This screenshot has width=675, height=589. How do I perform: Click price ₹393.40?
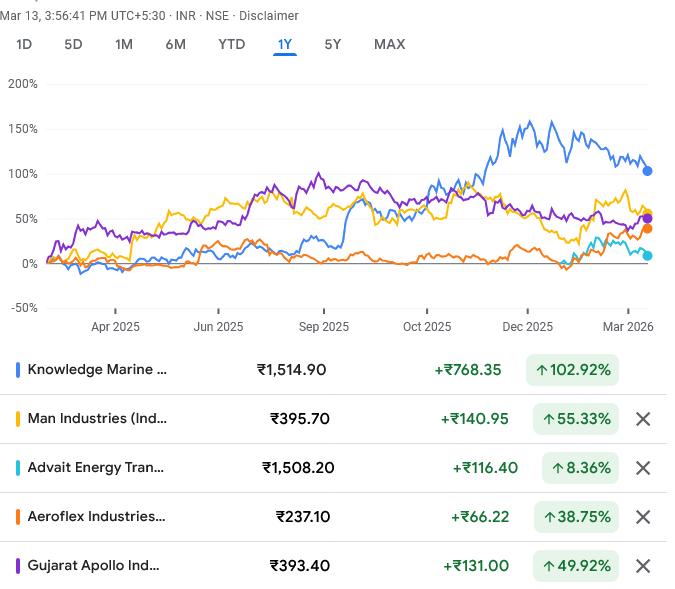point(300,566)
